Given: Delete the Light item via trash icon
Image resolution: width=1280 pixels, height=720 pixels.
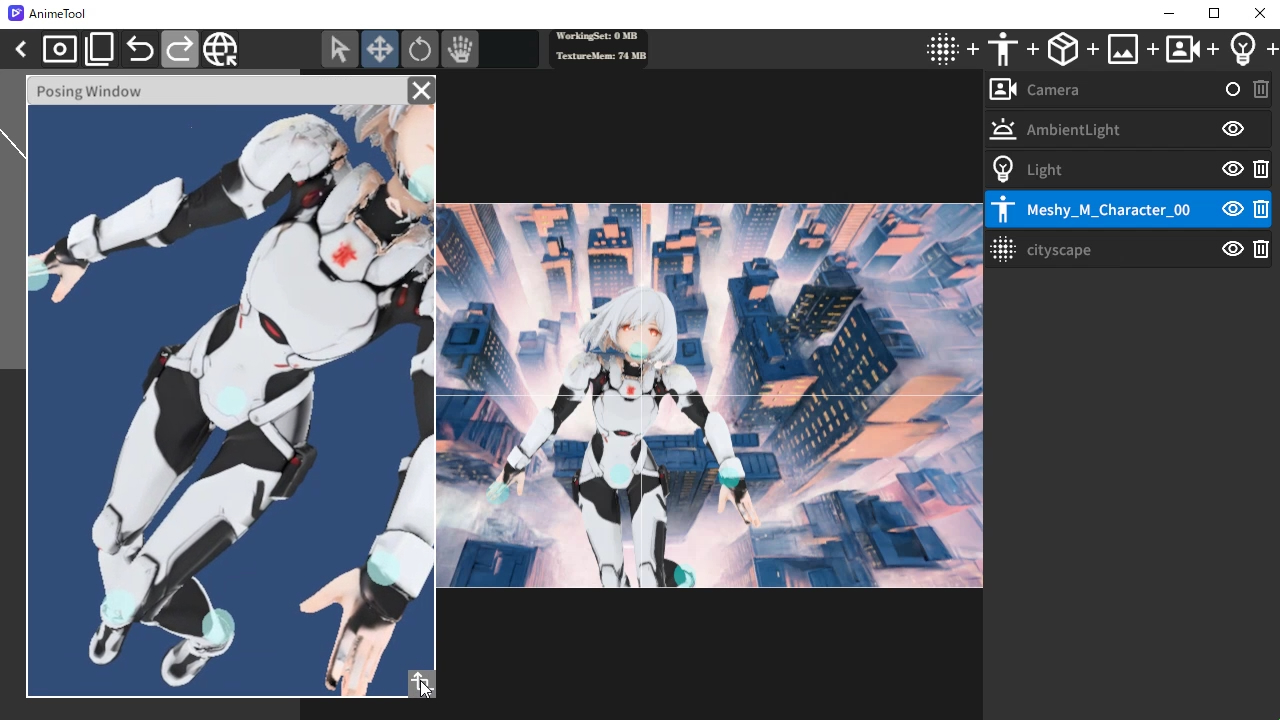Looking at the screenshot, I should pyautogui.click(x=1261, y=169).
